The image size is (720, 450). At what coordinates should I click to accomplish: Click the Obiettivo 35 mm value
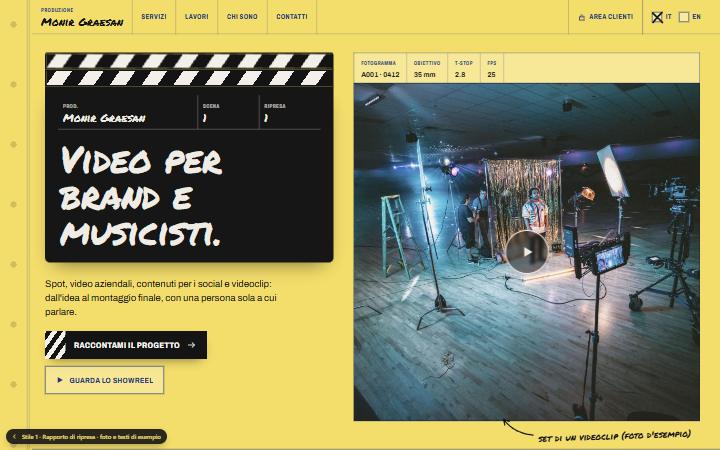(x=424, y=74)
